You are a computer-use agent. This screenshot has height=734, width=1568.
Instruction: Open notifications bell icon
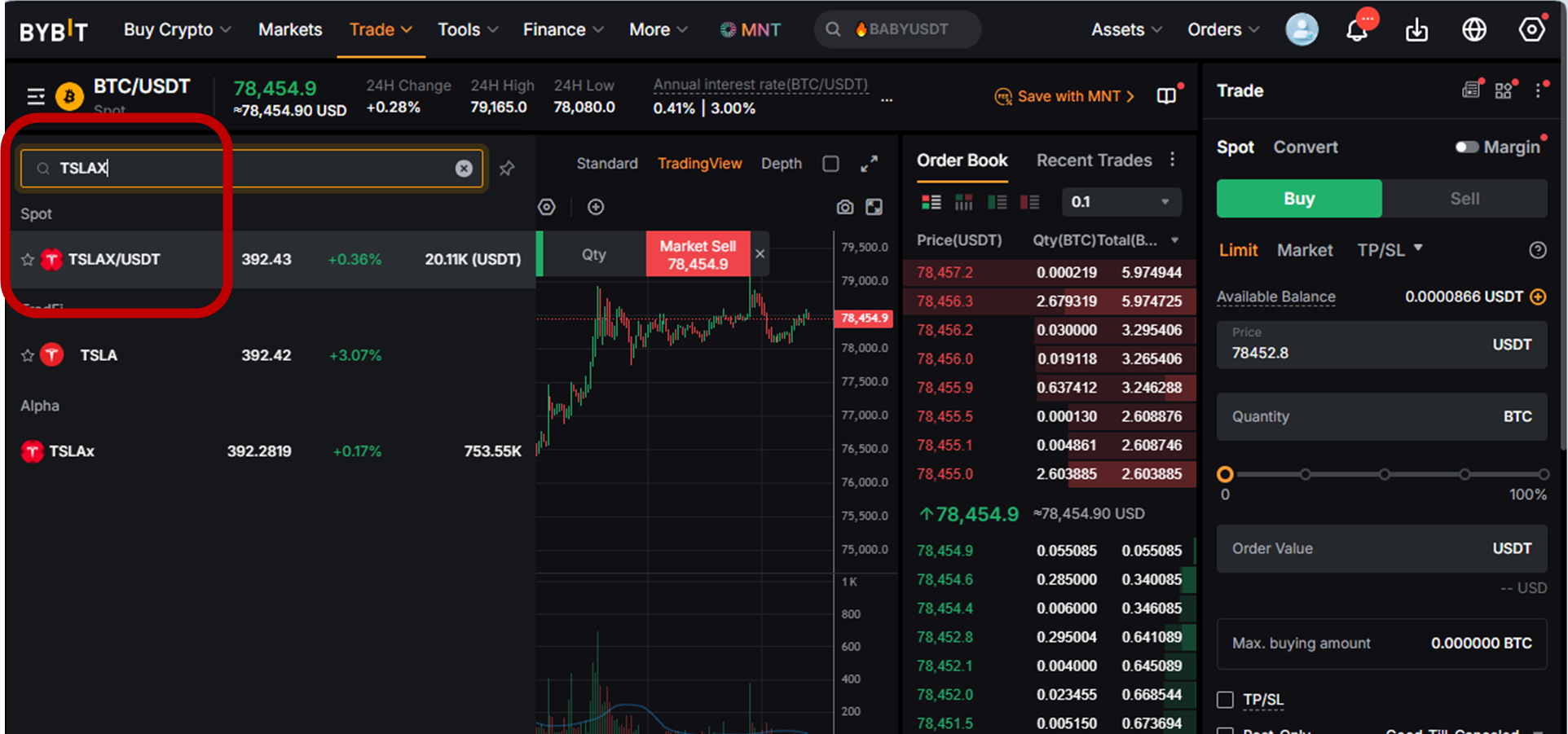(x=1357, y=31)
